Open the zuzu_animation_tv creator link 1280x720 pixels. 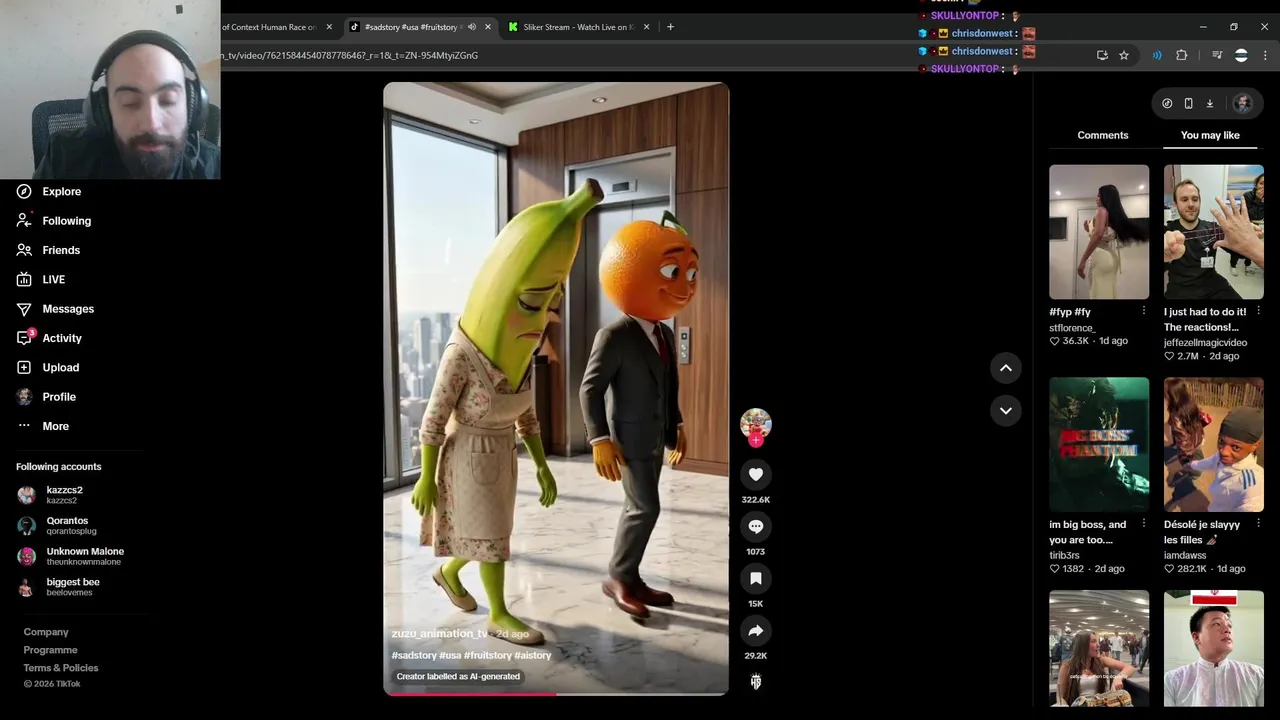click(439, 634)
